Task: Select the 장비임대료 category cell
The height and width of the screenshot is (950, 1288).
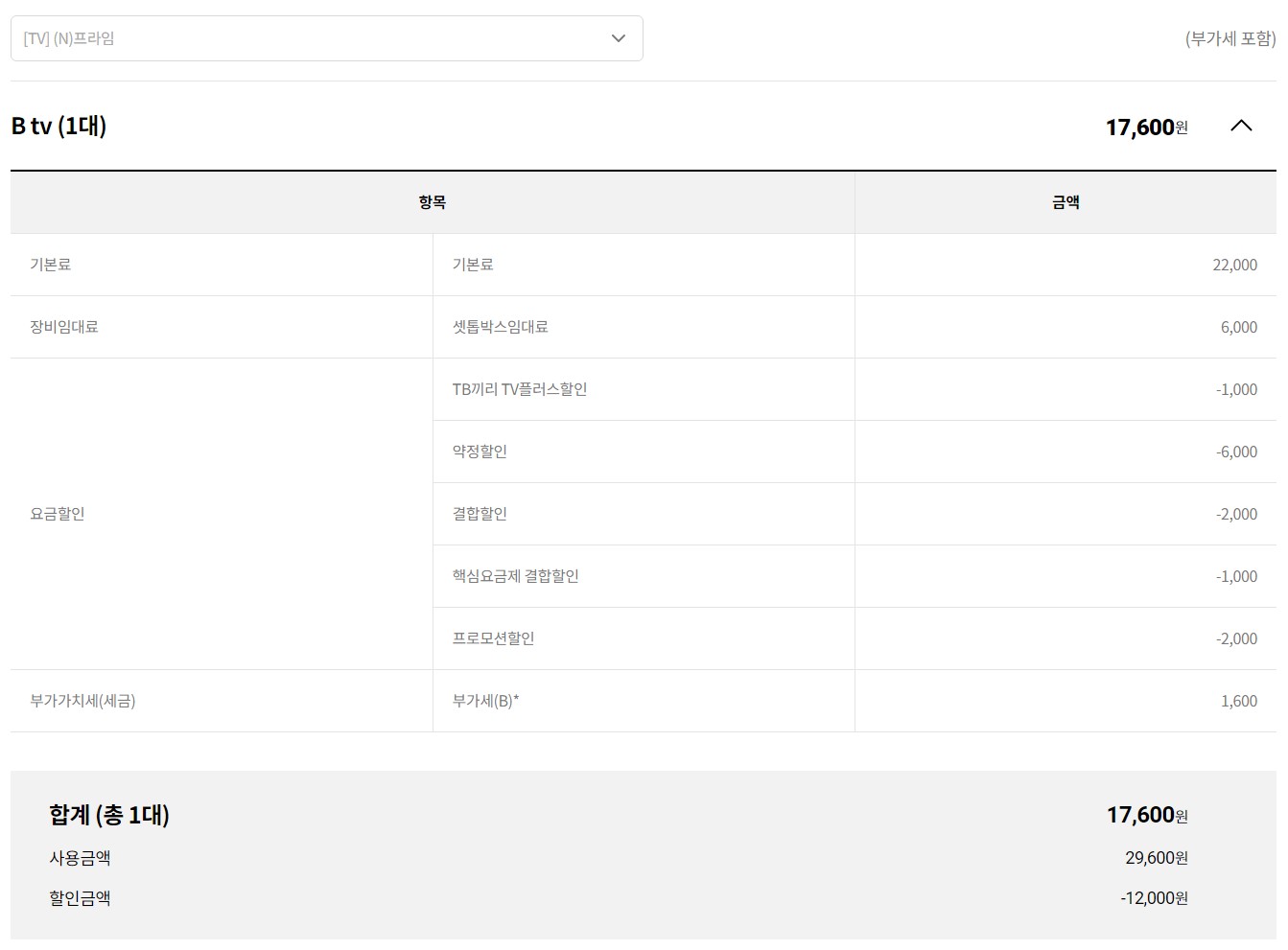Action: 222,327
